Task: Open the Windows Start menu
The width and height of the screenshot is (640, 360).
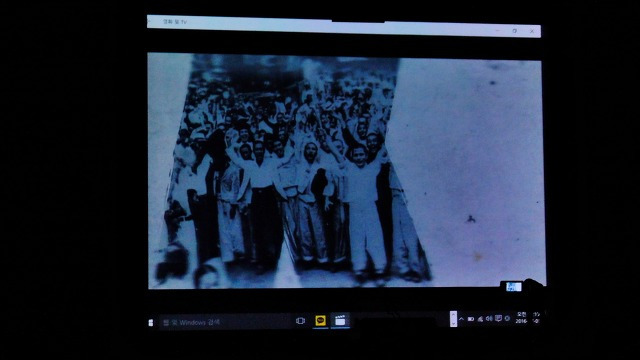Action: pos(151,322)
